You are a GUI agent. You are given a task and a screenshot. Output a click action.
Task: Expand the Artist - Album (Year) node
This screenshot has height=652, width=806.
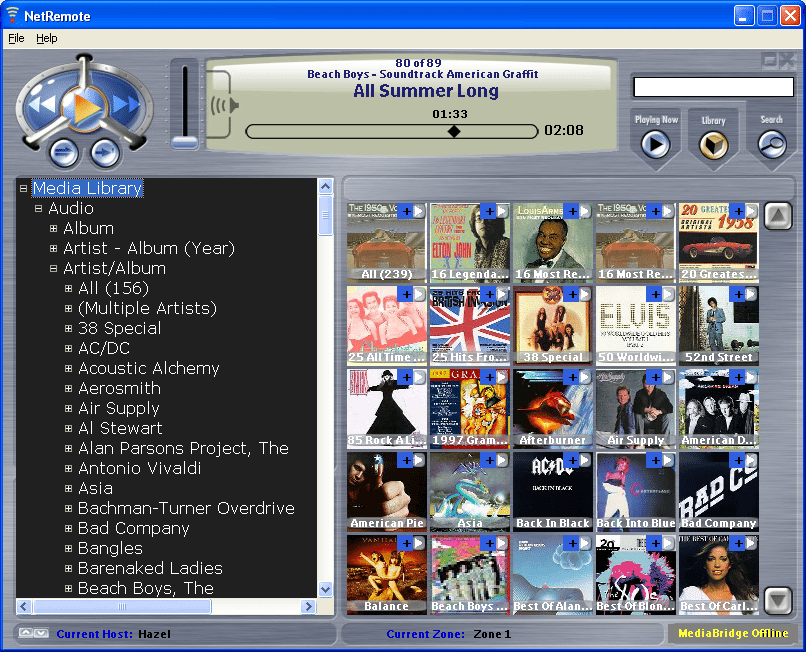pyautogui.click(x=53, y=248)
